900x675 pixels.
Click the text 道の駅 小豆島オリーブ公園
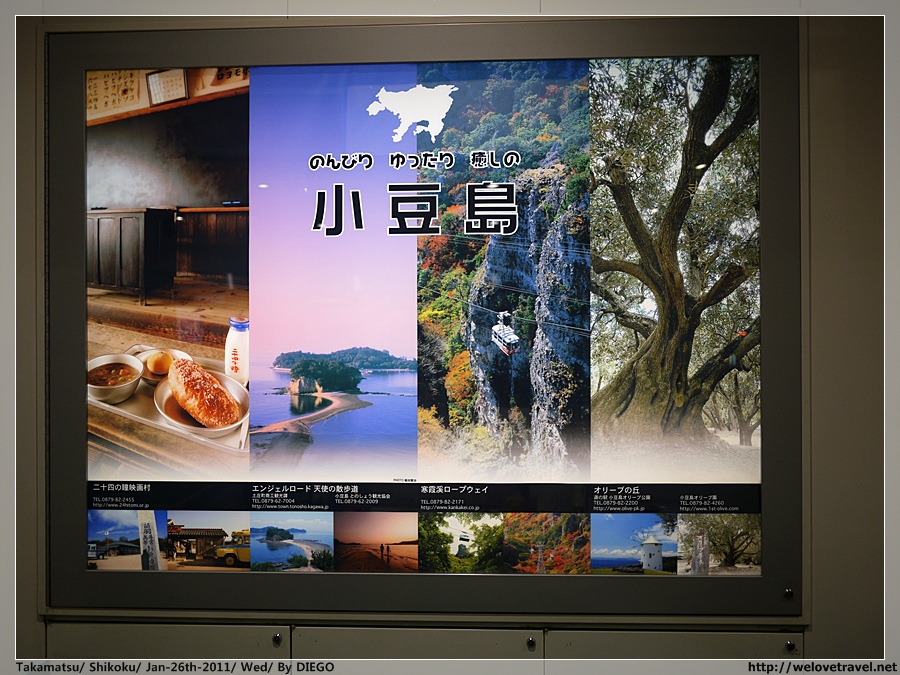click(622, 497)
